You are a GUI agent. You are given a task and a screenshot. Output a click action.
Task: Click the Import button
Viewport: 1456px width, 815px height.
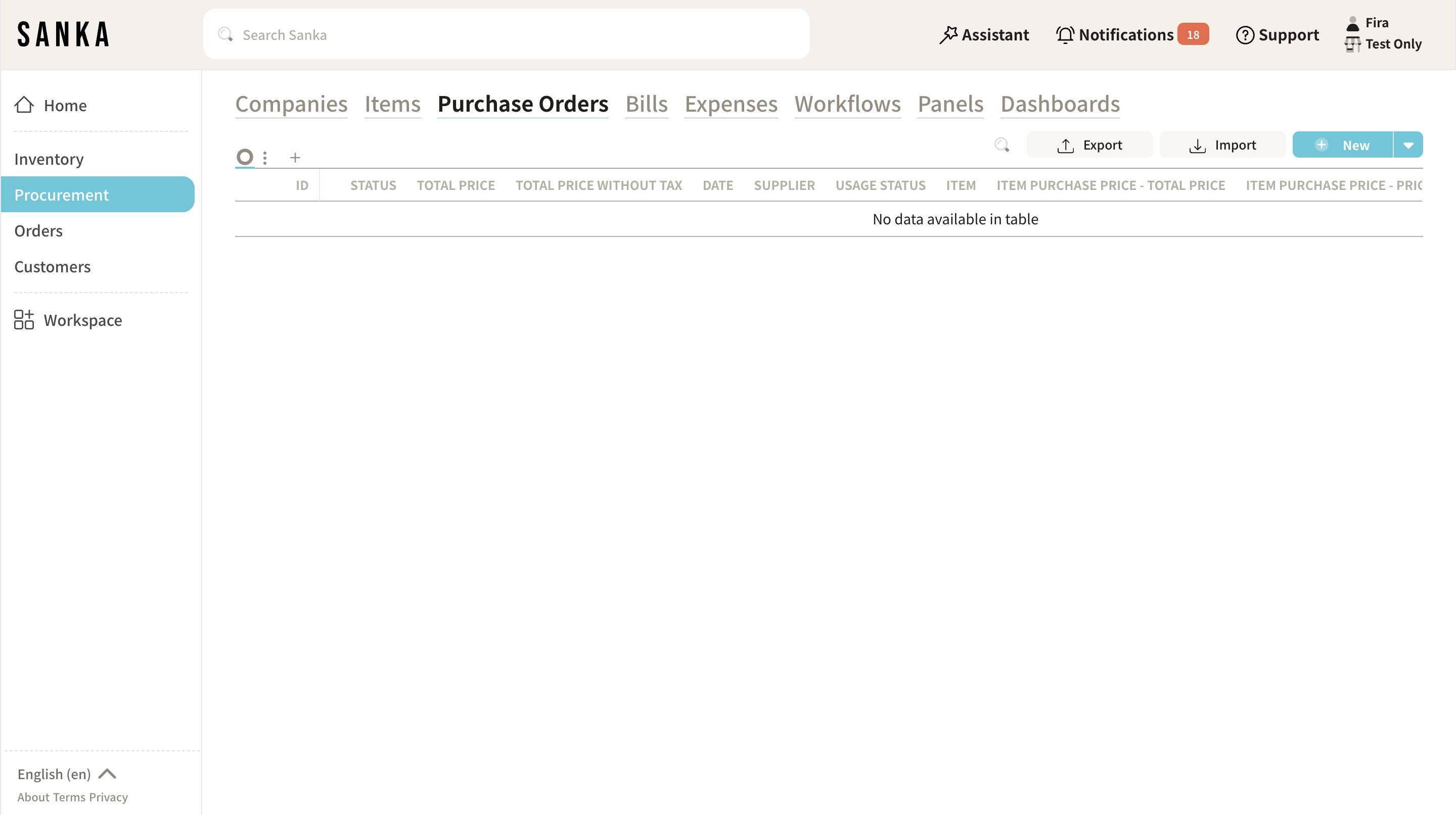pos(1222,145)
